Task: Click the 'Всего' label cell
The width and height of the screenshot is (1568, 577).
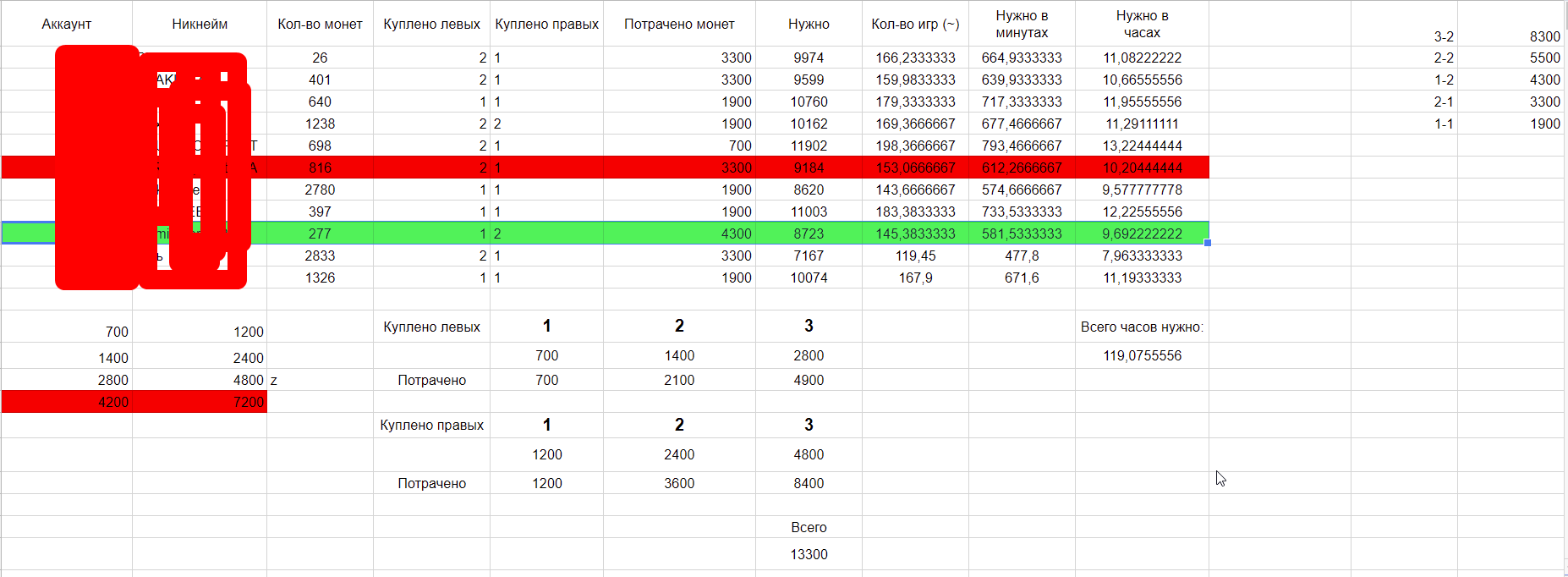Action: click(809, 527)
